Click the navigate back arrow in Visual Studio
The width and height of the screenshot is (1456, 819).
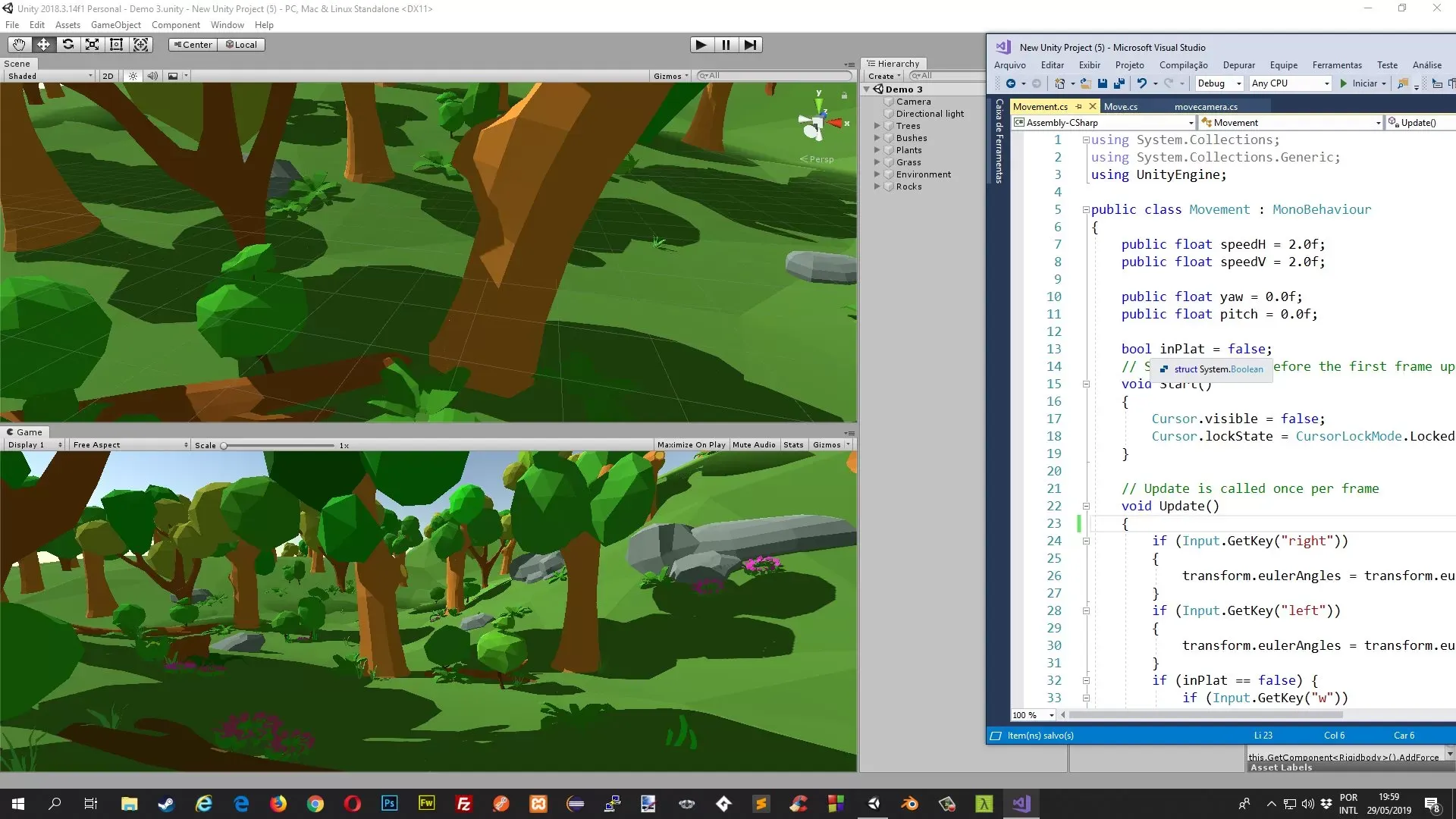pos(1011,83)
